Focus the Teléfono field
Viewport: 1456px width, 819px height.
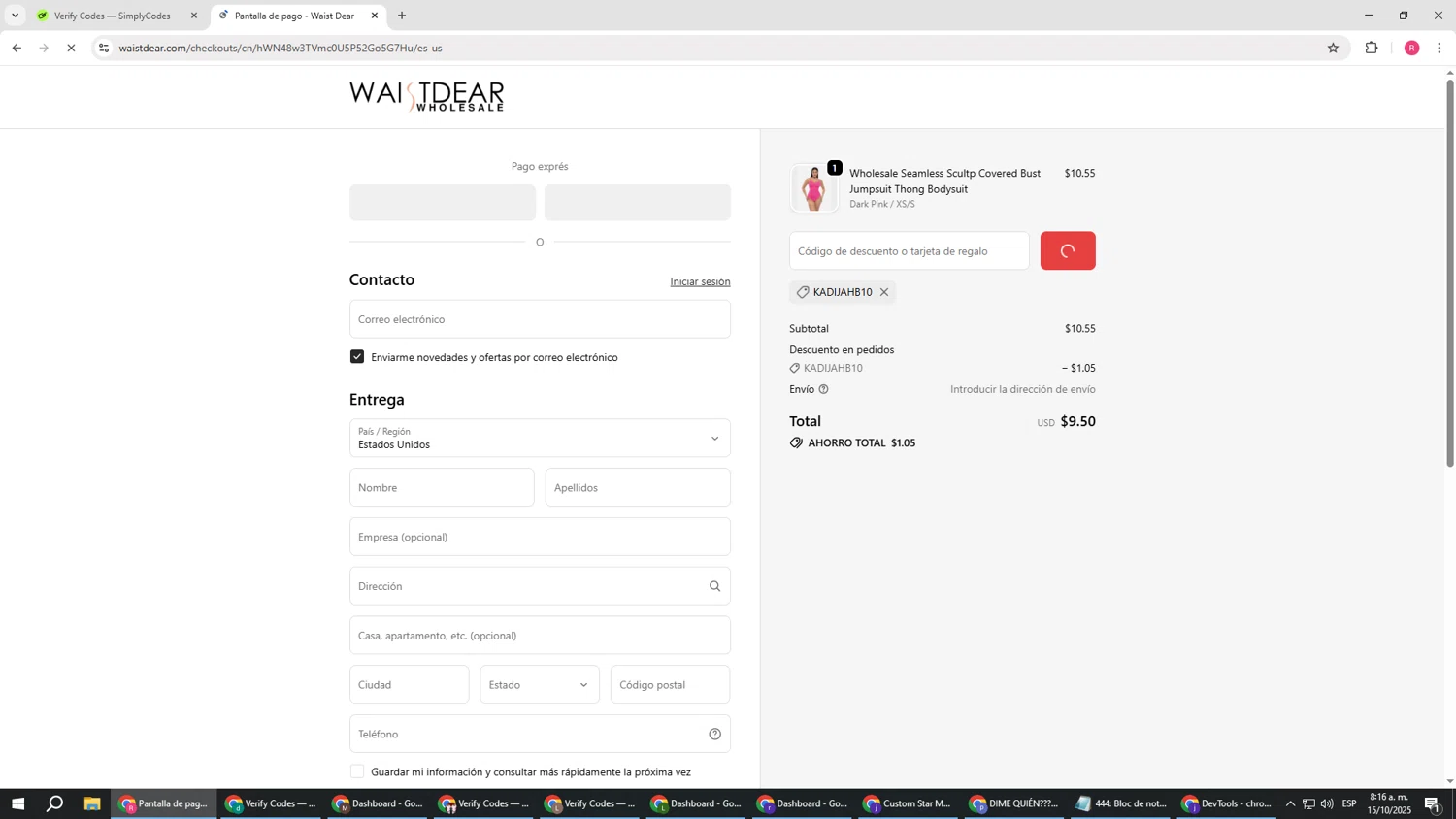(x=540, y=735)
